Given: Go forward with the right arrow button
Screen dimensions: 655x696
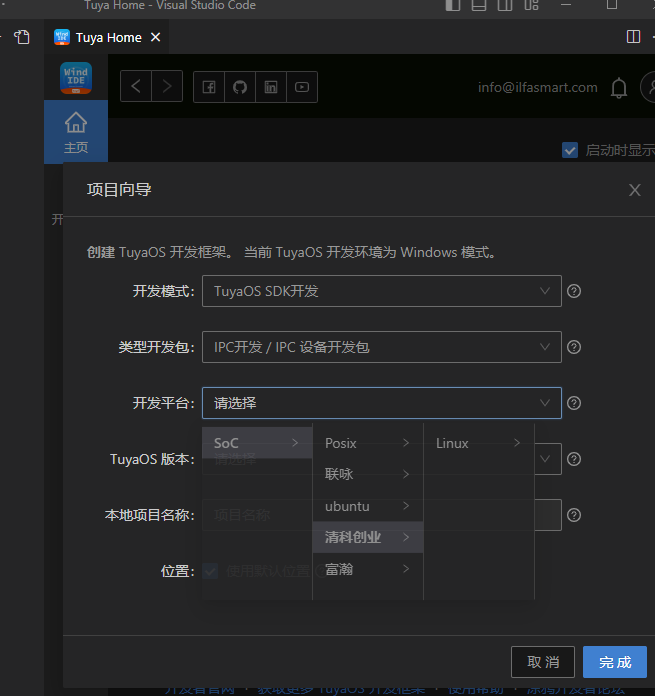Looking at the screenshot, I should (x=167, y=86).
